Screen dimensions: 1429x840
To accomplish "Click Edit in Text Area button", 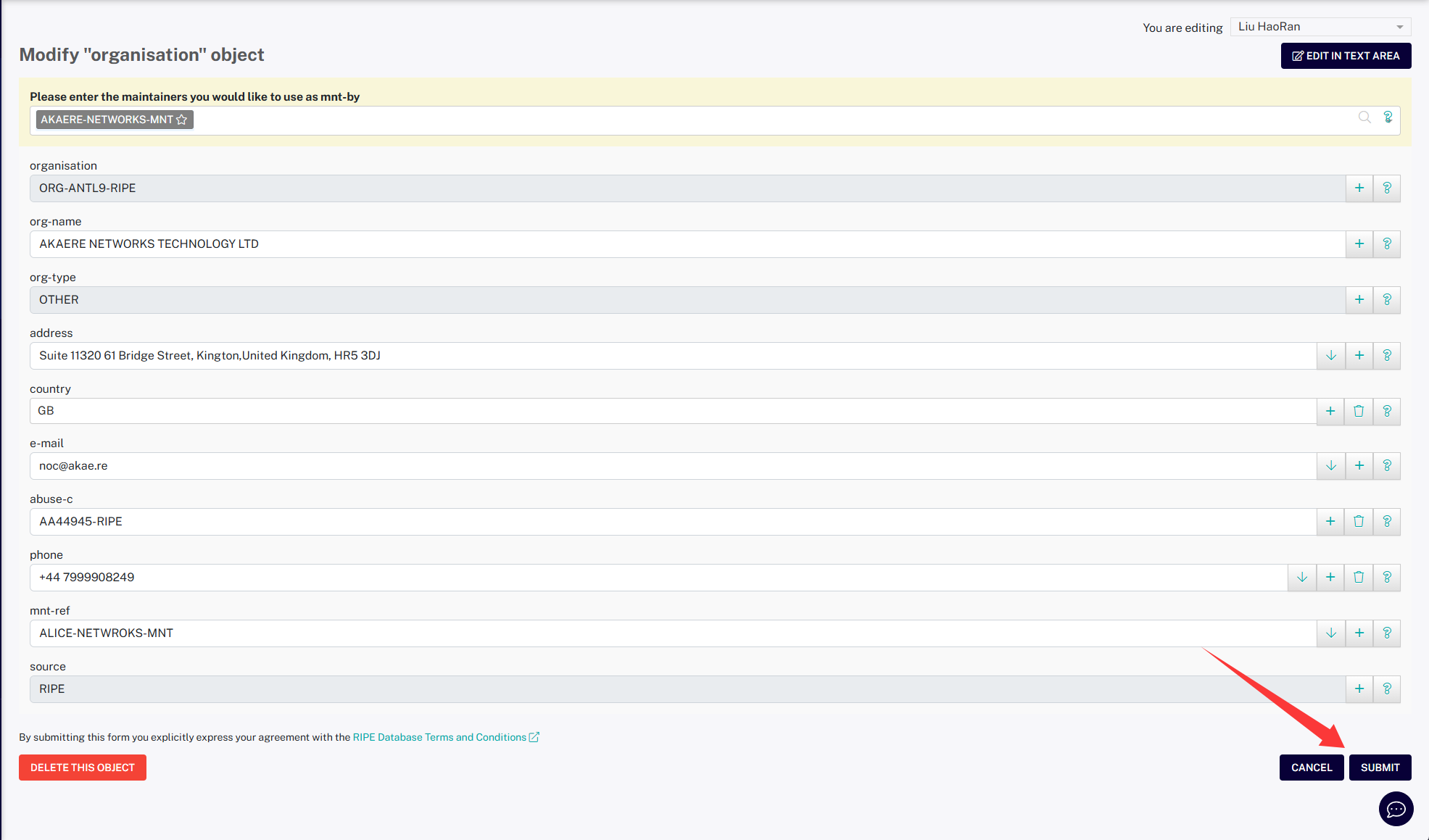I will pyautogui.click(x=1346, y=56).
